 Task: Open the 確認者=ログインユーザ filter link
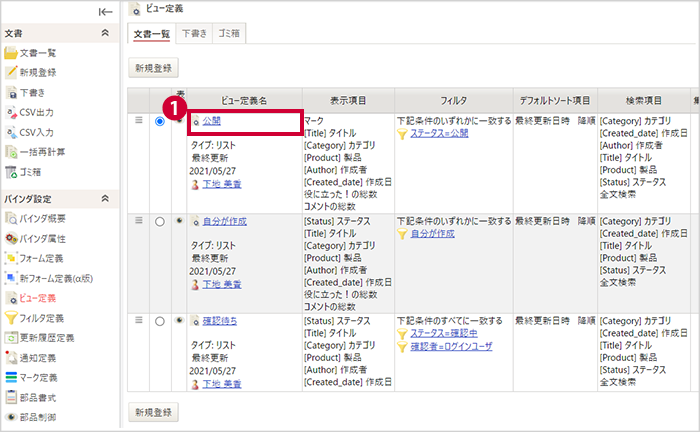(x=451, y=346)
